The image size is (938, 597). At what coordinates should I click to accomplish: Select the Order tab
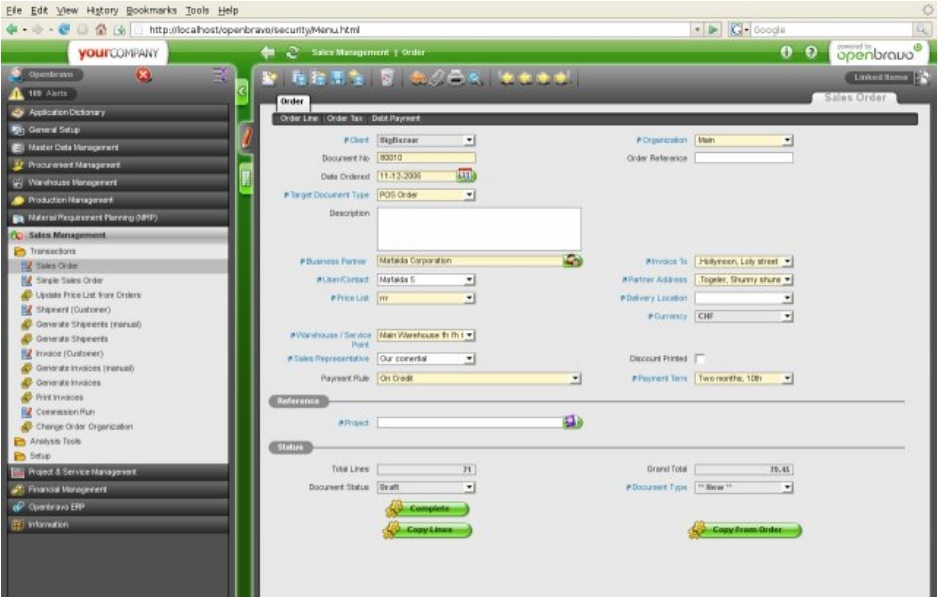(292, 101)
